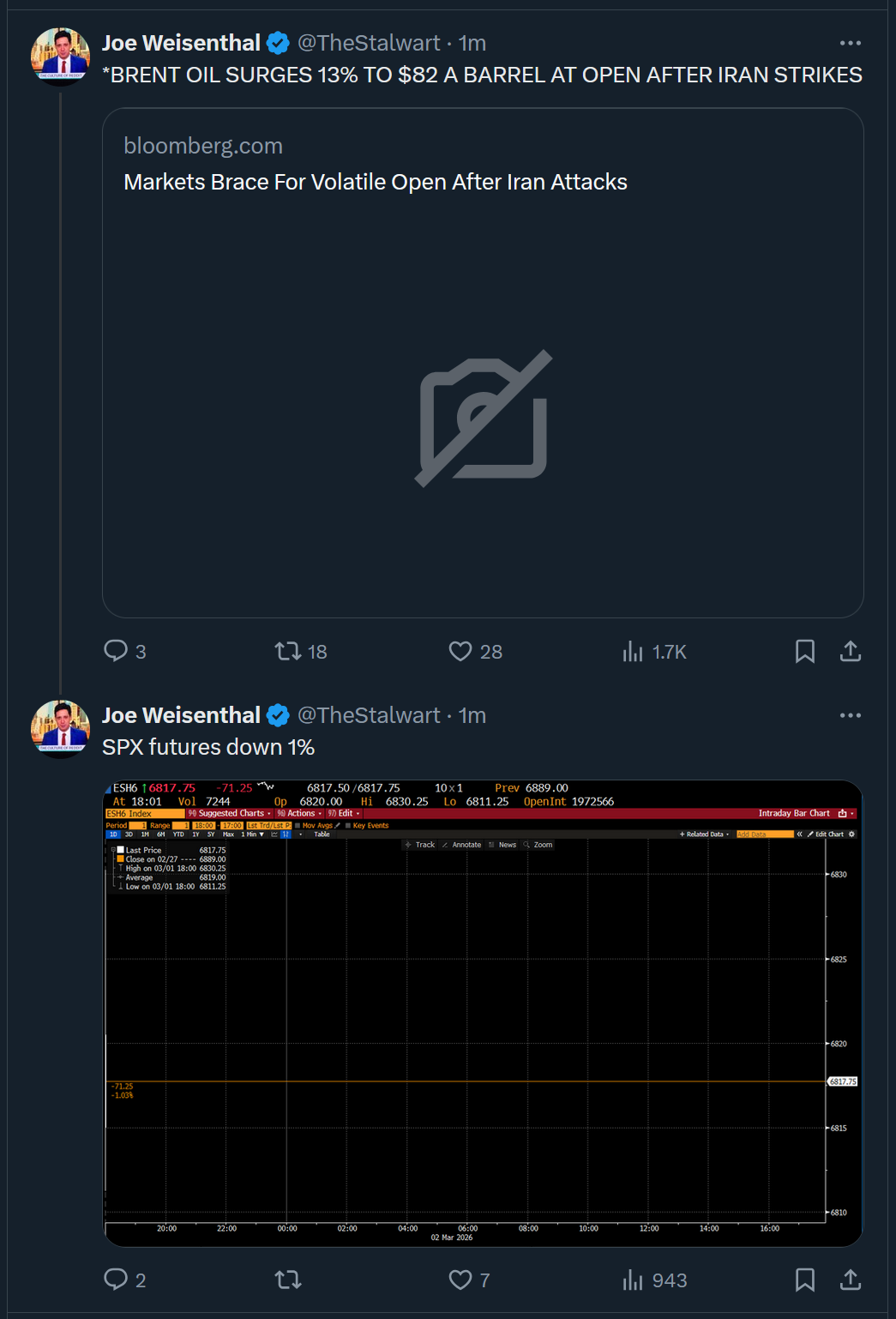Open more options for SPX futures tweet

(x=850, y=715)
